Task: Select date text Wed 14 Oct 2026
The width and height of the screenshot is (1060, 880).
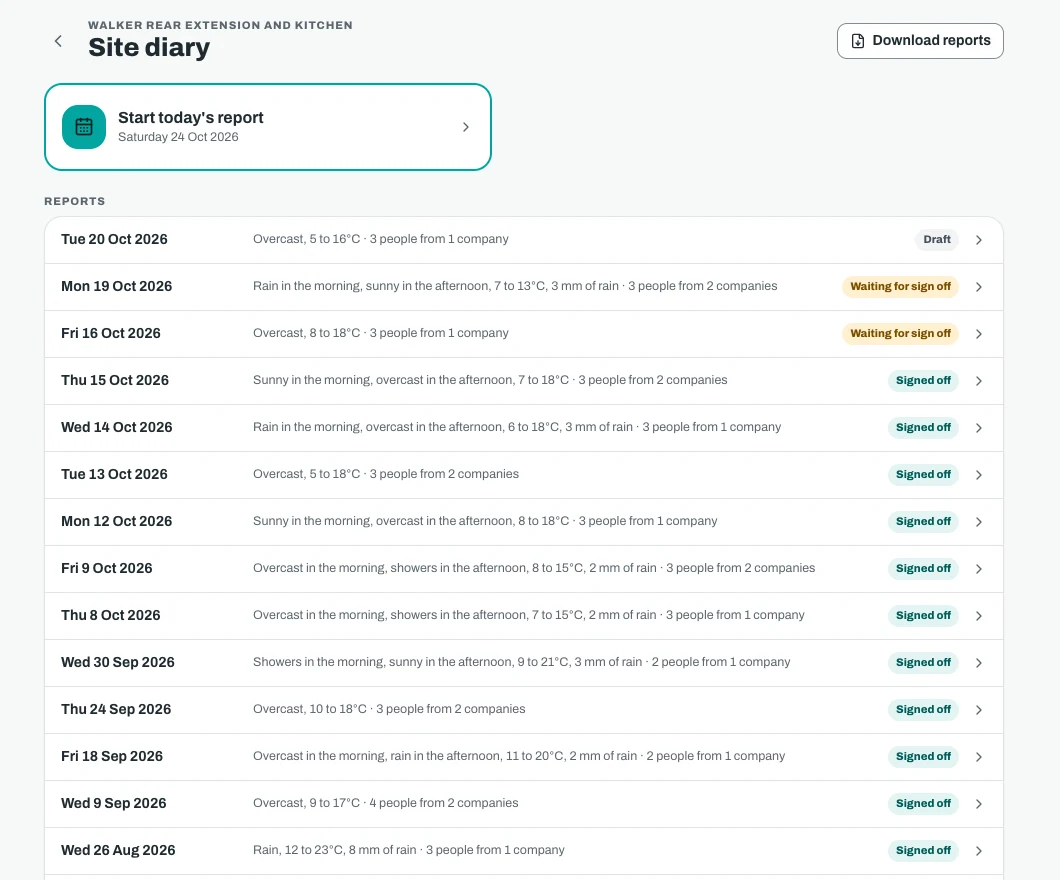Action: (x=116, y=427)
